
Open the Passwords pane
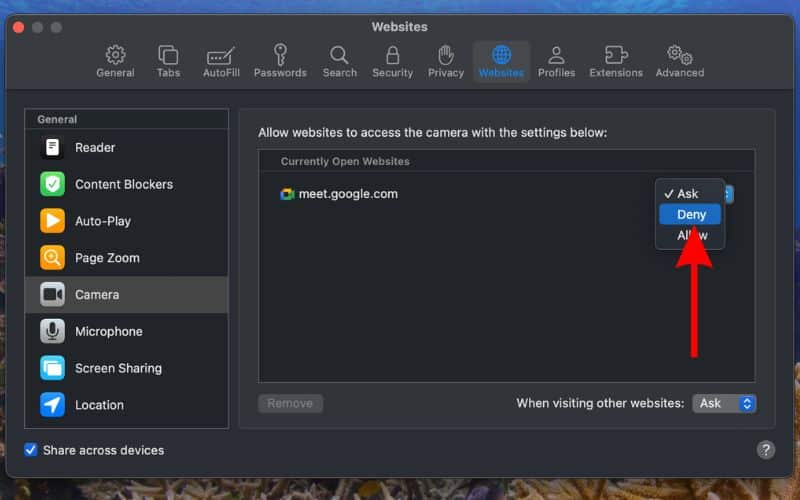280,60
